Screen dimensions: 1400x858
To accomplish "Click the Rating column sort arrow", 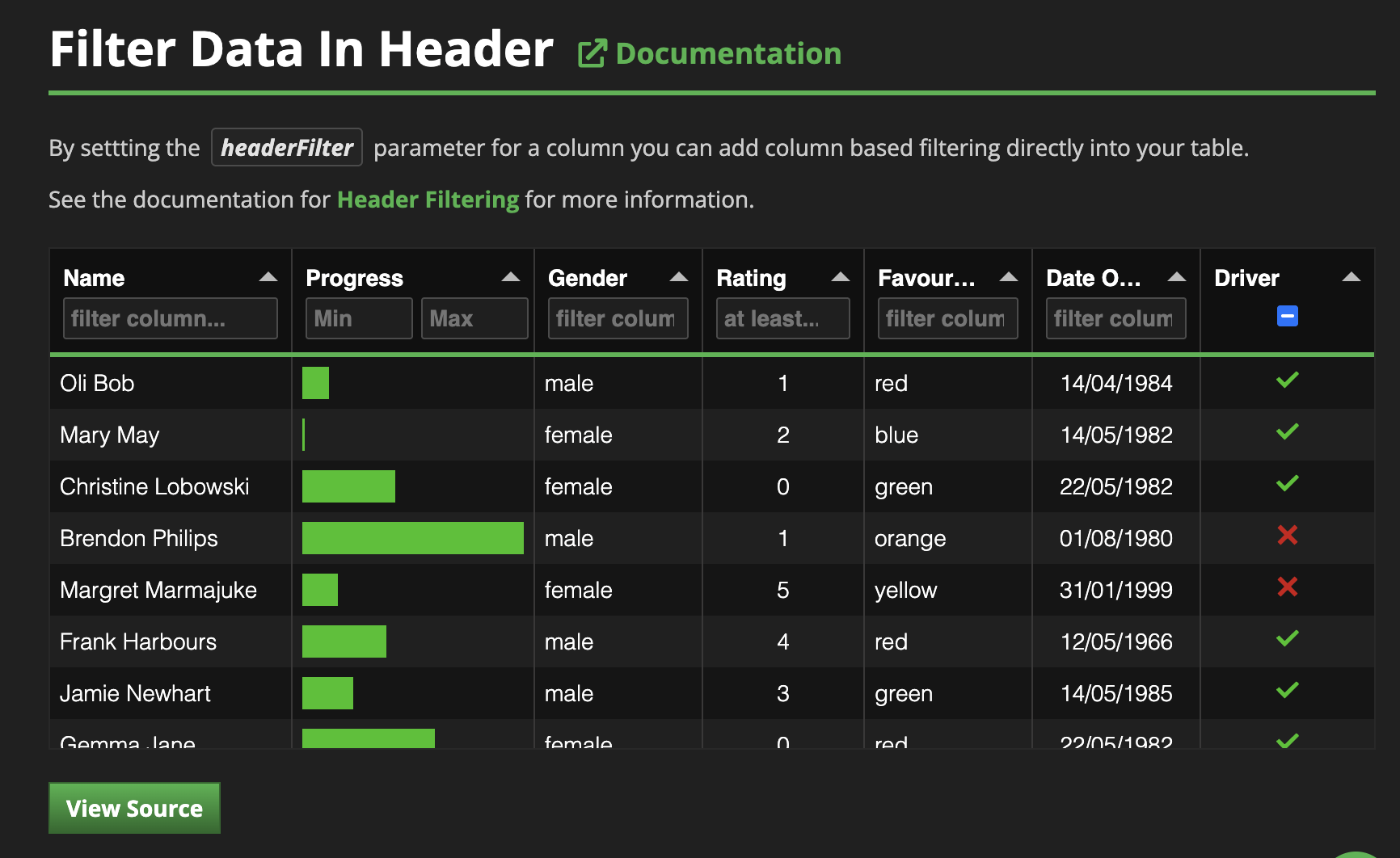I will [840, 277].
